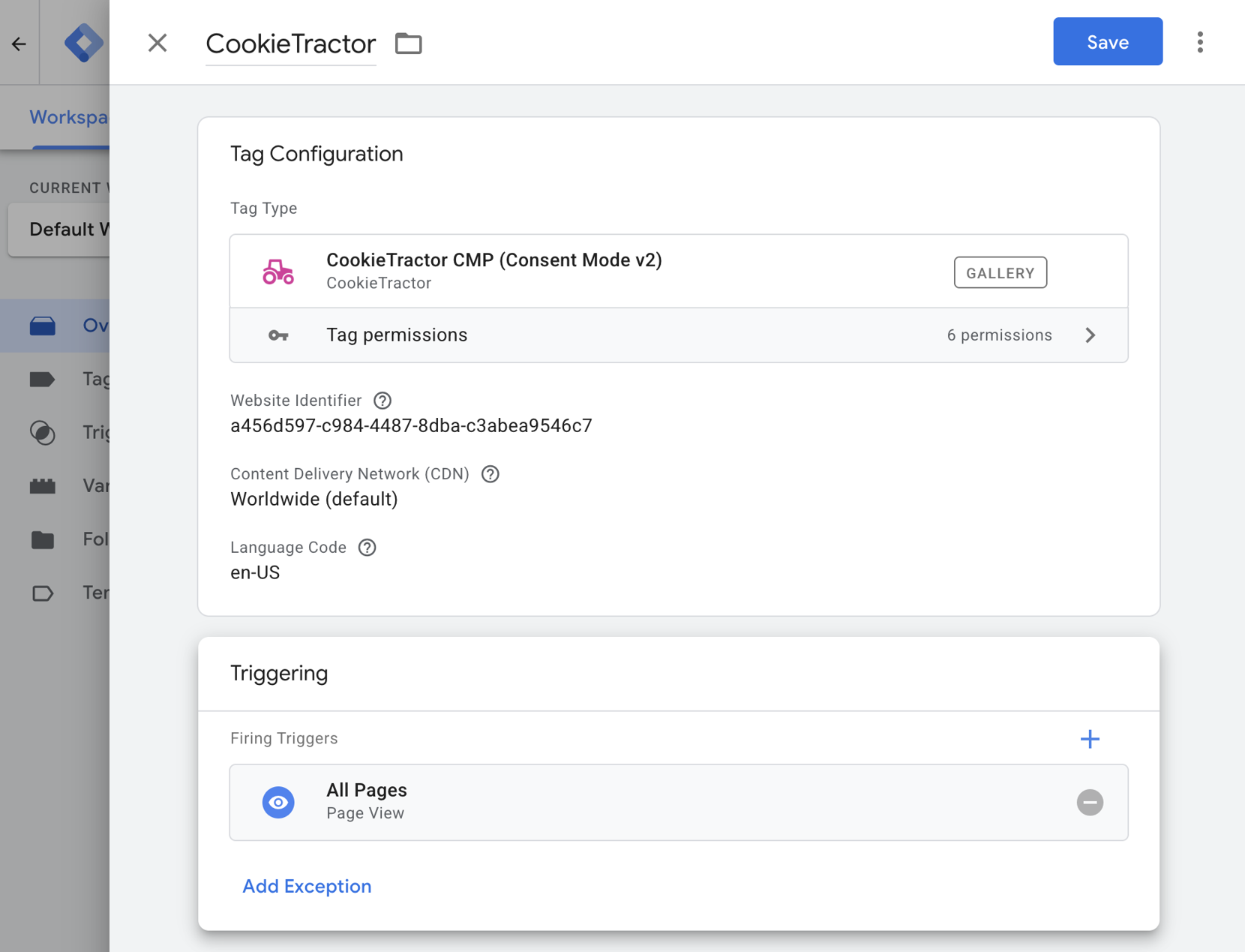This screenshot has width=1245, height=952.
Task: Add a firing trigger with plus icon
Action: pos(1090,739)
